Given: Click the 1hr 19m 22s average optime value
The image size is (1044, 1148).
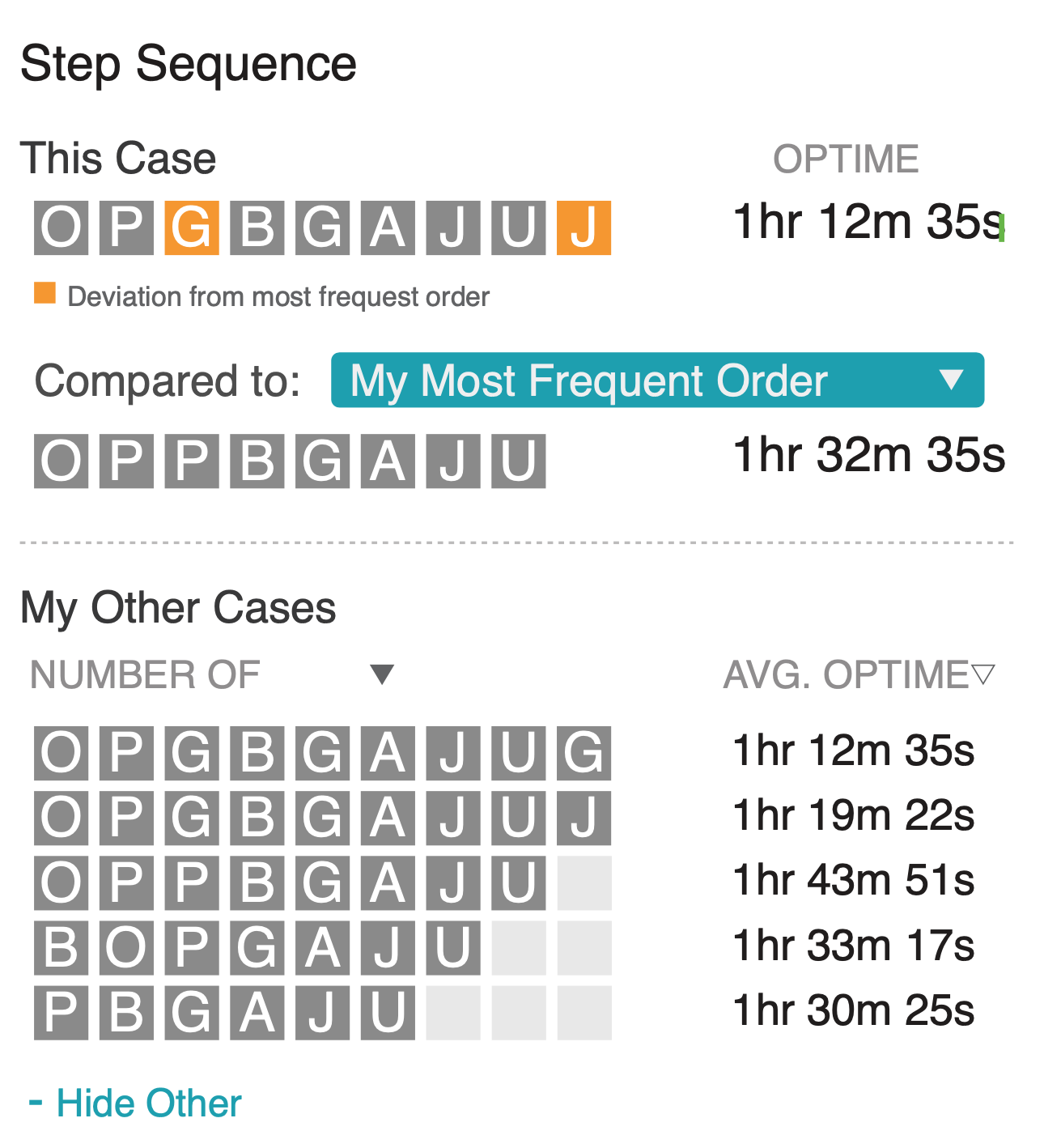Looking at the screenshot, I should tap(853, 815).
